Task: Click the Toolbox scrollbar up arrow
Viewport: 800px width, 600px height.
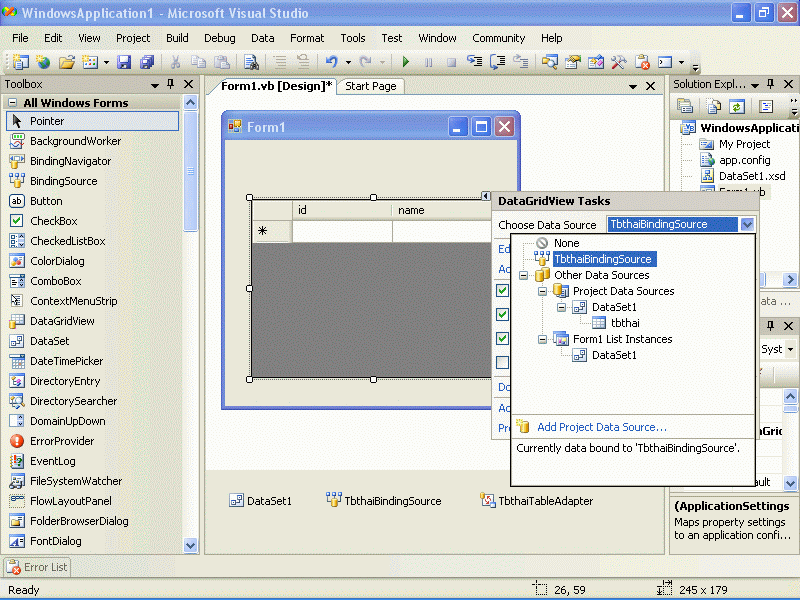Action: [190, 103]
